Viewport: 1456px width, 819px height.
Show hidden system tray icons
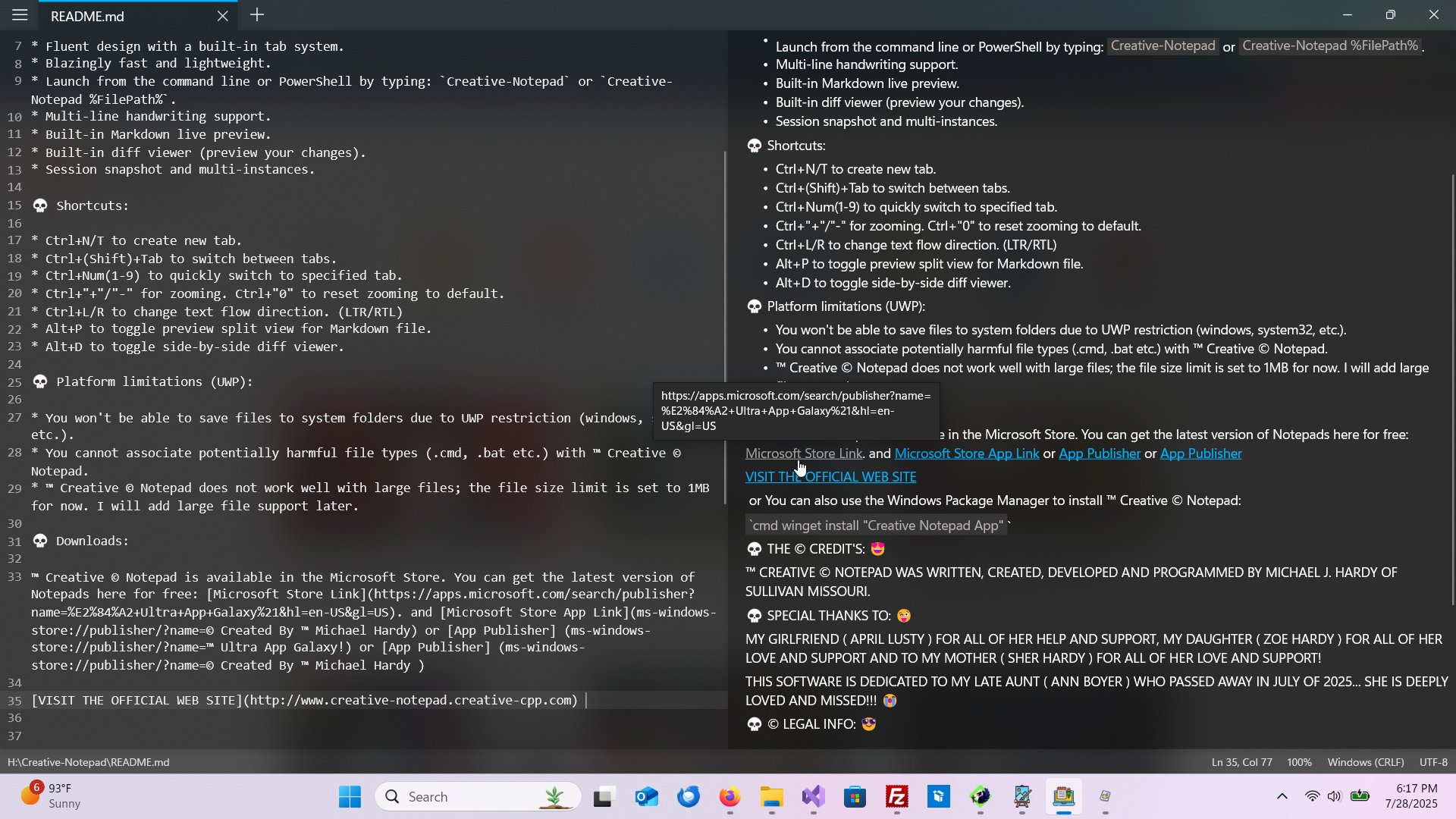click(x=1282, y=796)
